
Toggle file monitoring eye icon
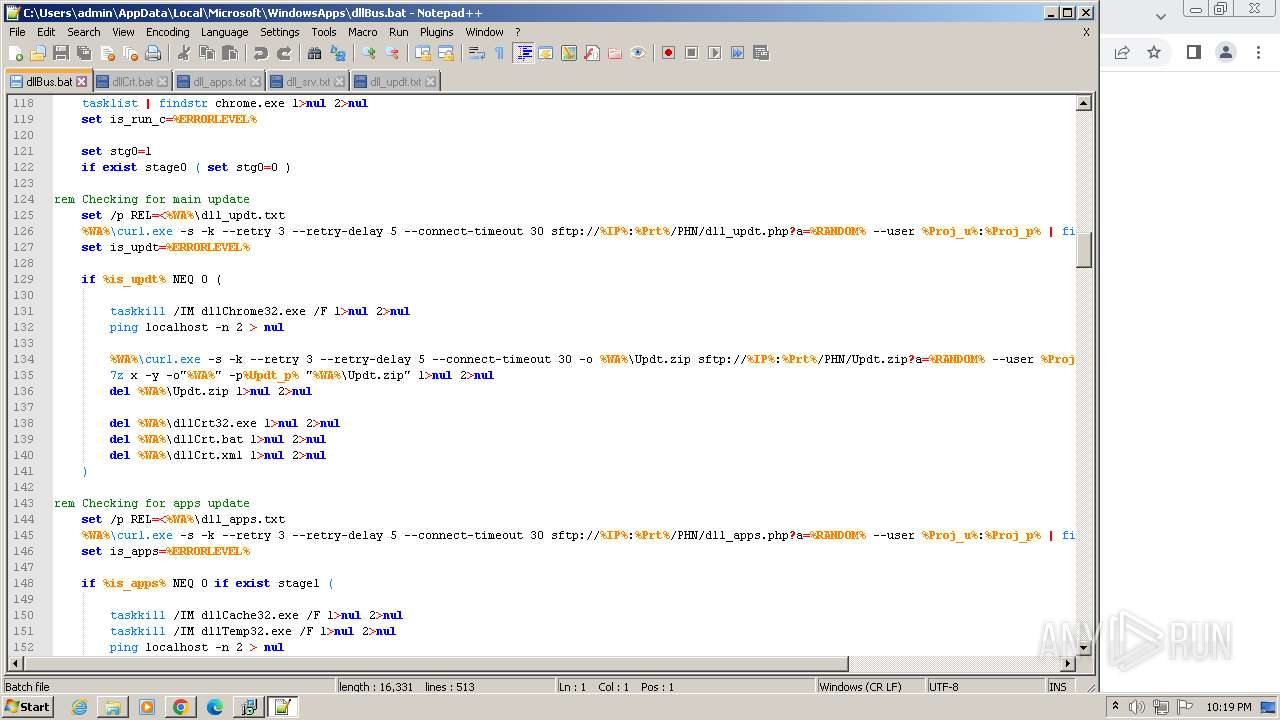(638, 53)
